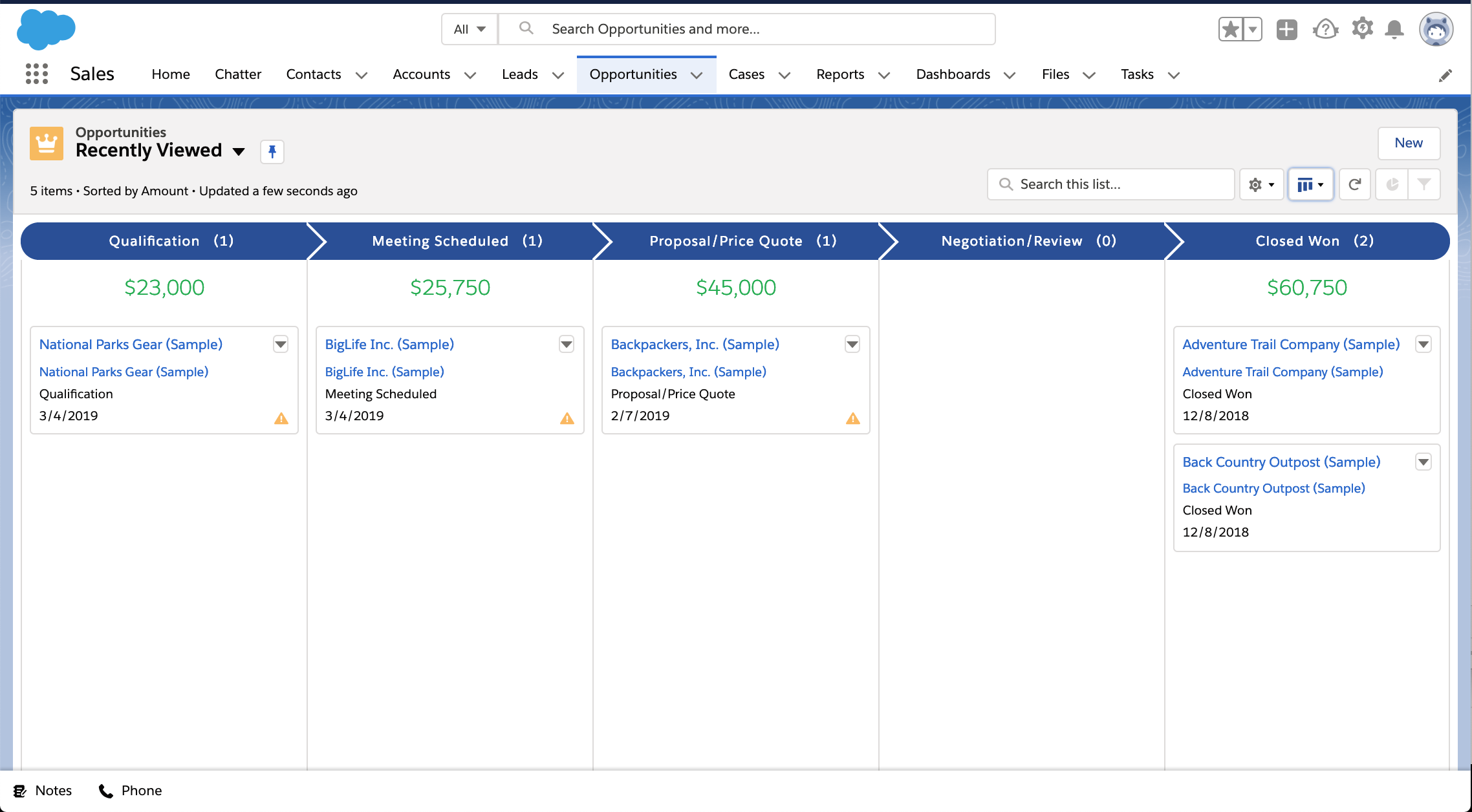Screen dimensions: 1472x812
Task: Open actions menu on Adventure Trail Company card
Action: pos(1423,345)
